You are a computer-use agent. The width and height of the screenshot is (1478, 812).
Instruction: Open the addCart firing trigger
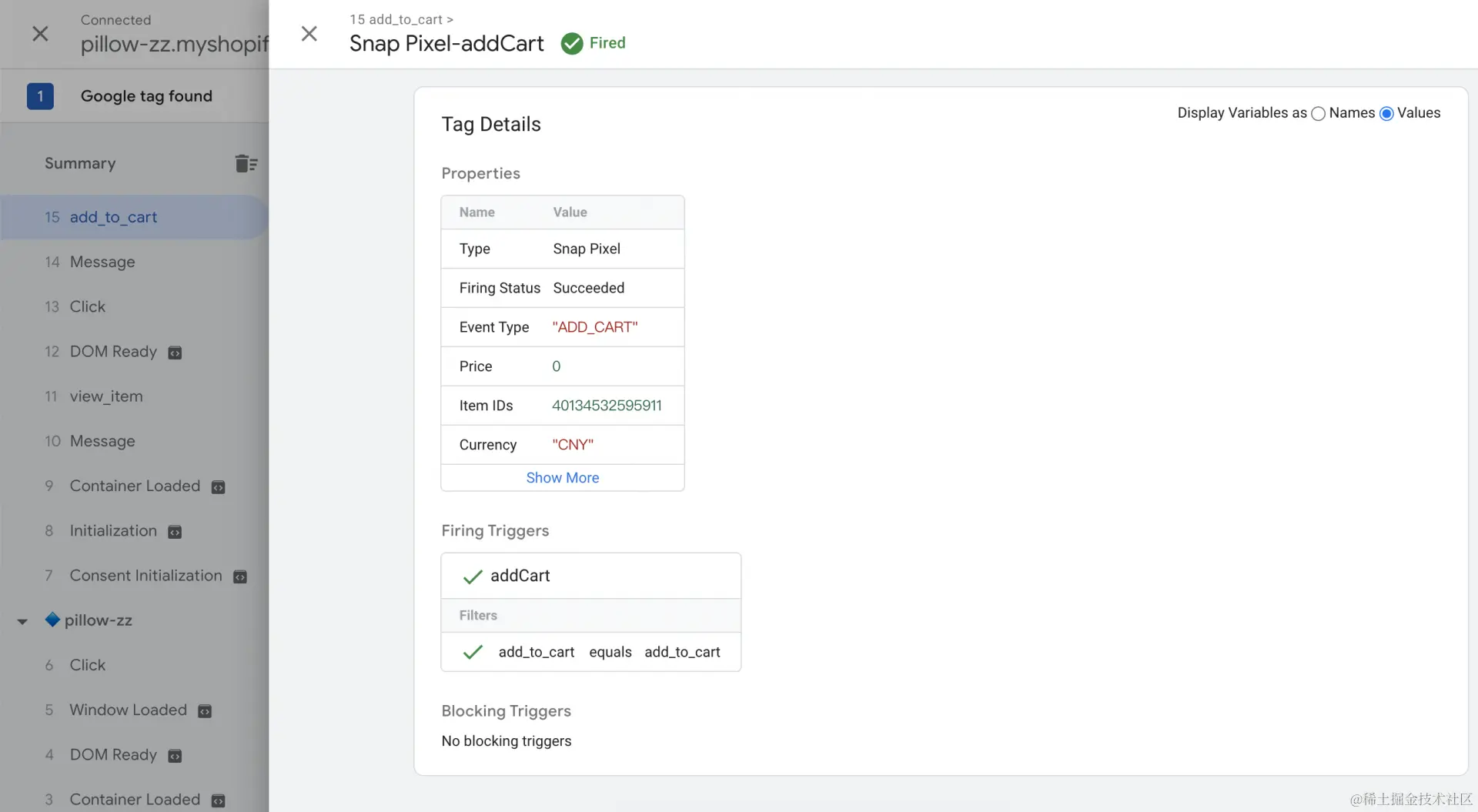point(520,576)
